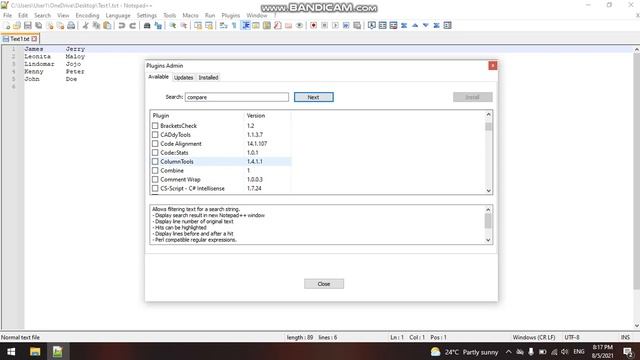Click the New file toolbar icon
The width and height of the screenshot is (640, 360).
(x=7, y=25)
